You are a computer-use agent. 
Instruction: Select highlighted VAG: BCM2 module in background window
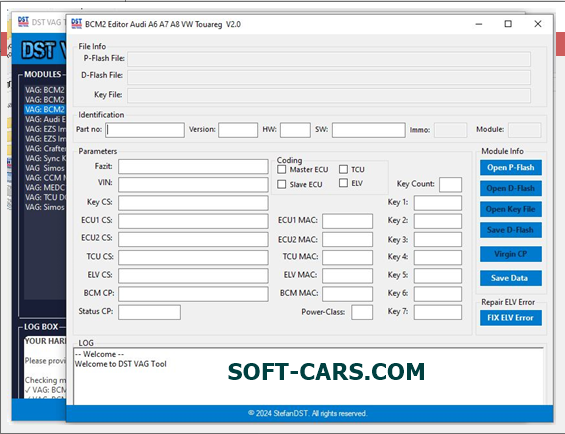tap(45, 109)
